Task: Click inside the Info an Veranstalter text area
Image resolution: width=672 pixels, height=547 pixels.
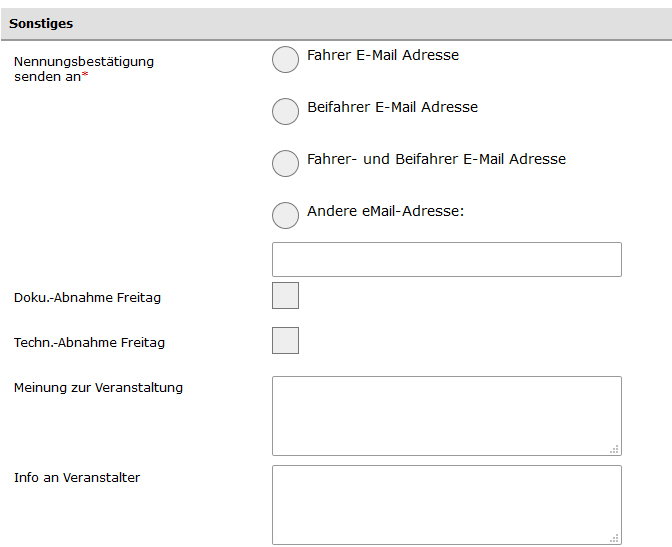Action: [x=447, y=505]
